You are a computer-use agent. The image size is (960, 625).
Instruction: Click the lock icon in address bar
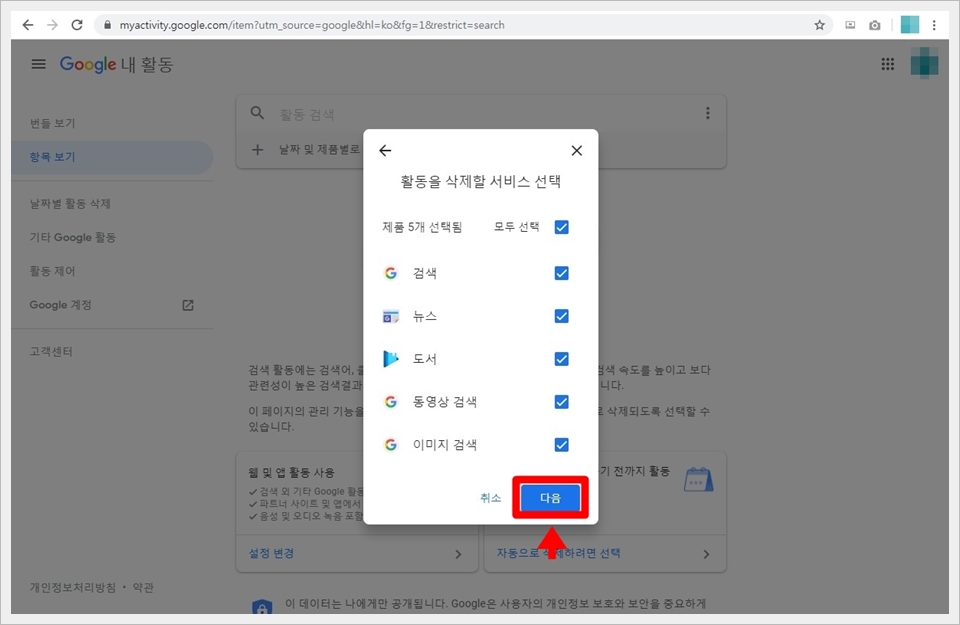pyautogui.click(x=108, y=25)
